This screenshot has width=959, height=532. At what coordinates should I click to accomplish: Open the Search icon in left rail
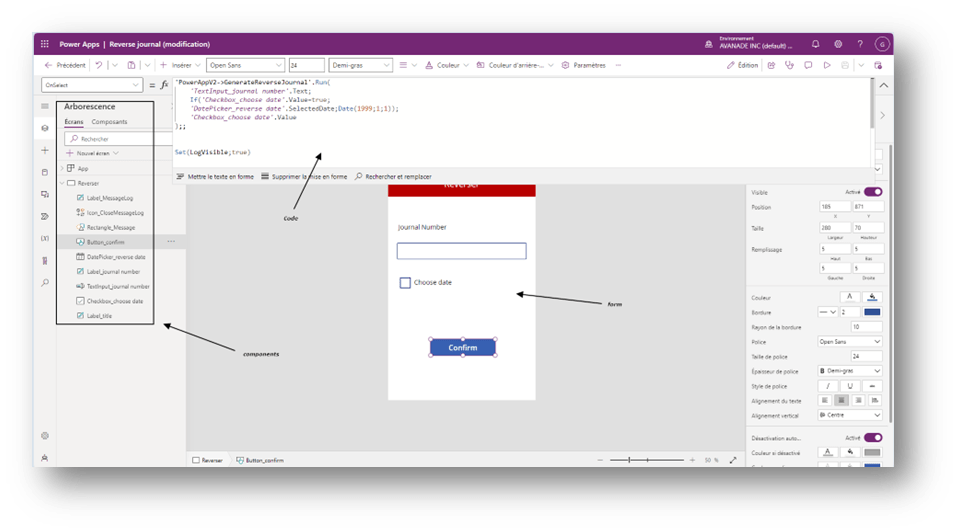point(45,283)
